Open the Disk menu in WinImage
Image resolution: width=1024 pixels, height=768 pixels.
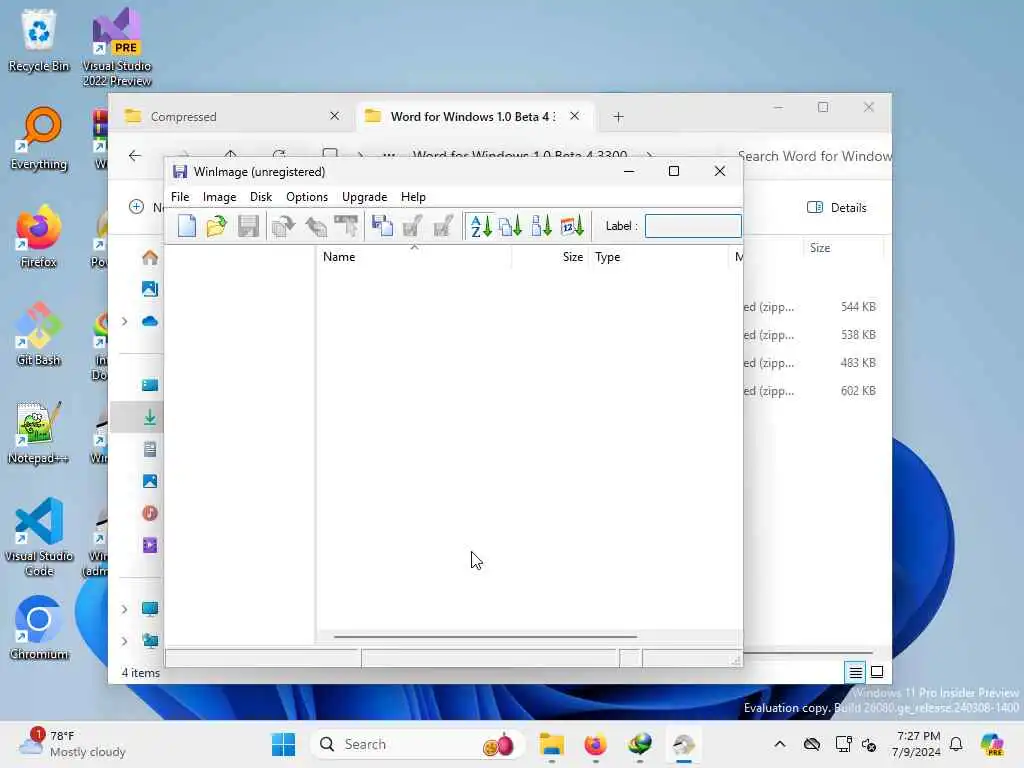(x=261, y=197)
